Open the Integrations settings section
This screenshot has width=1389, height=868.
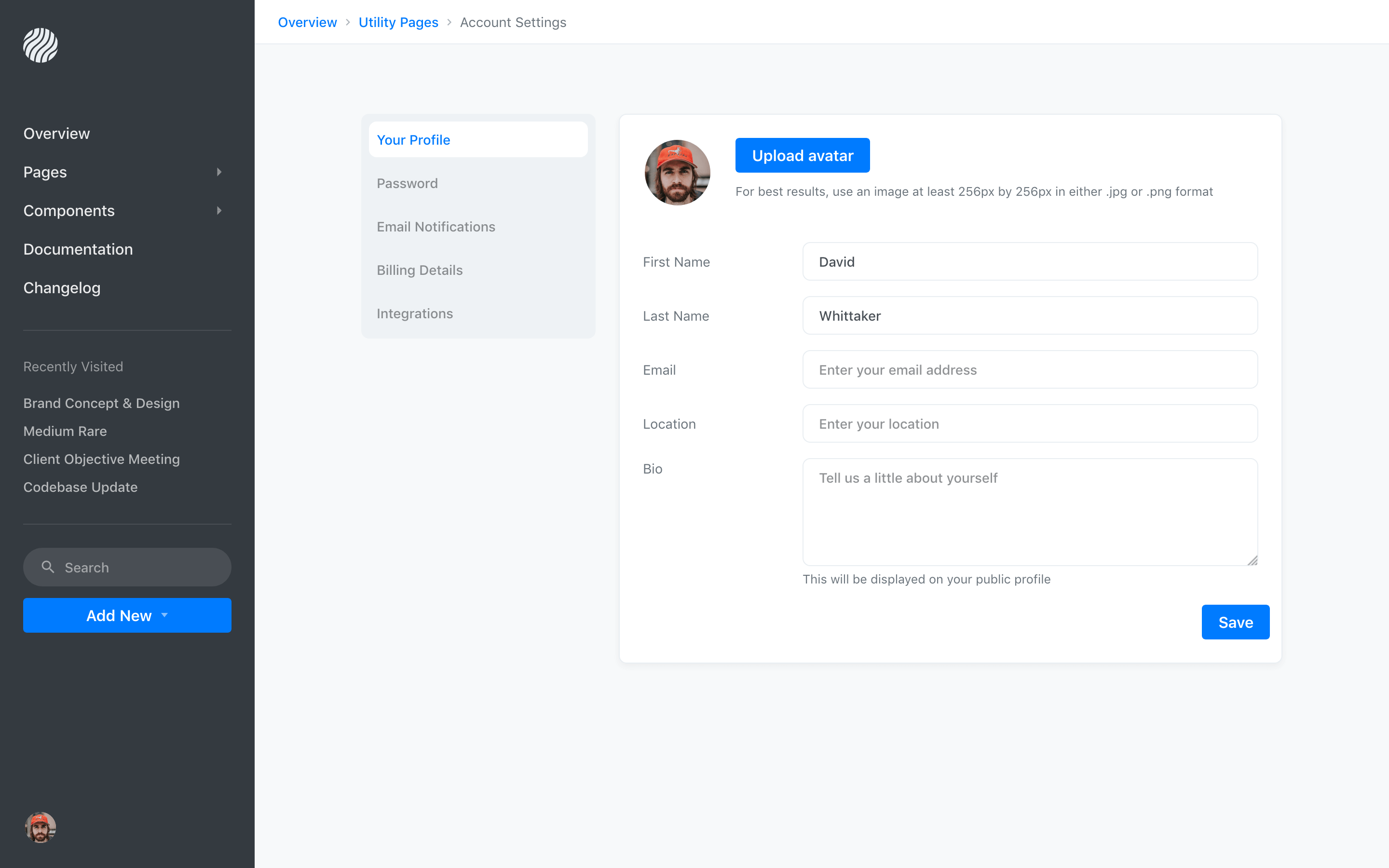(414, 313)
